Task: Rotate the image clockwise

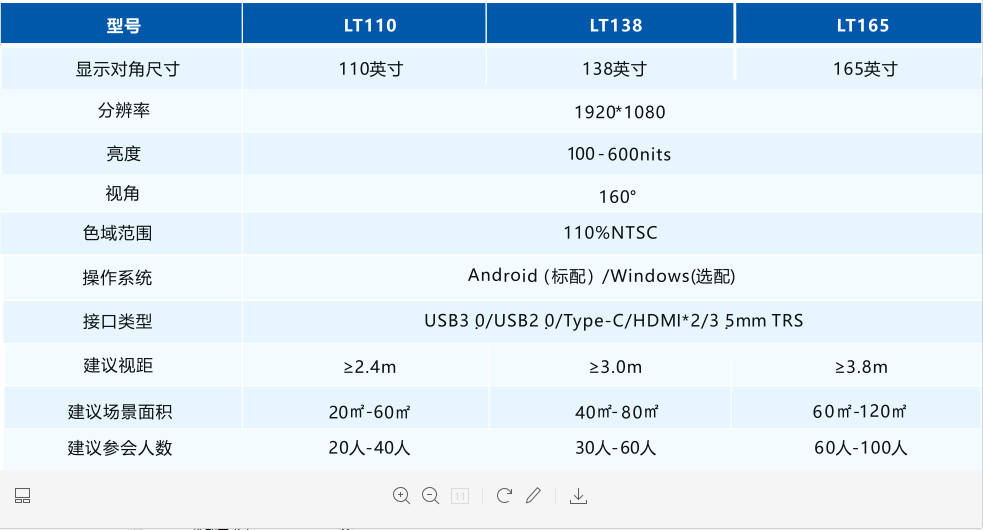Action: [504, 495]
